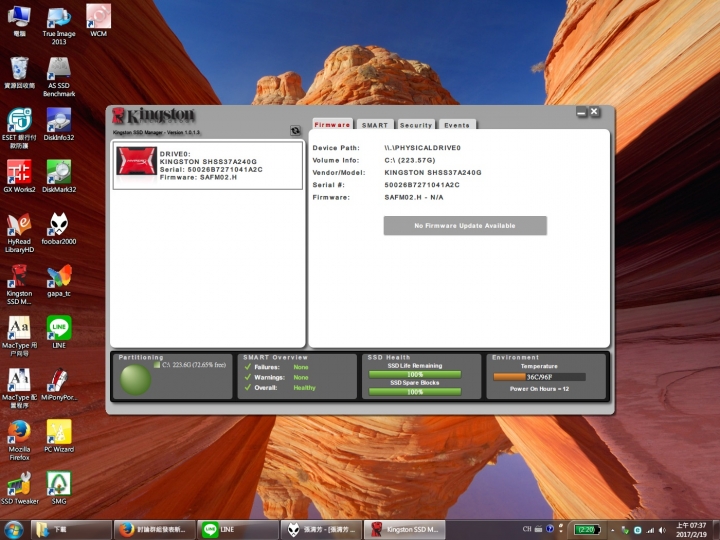This screenshot has height=540, width=720.
Task: Launch Mozilla Firefox desktop shortcut
Action: [x=19, y=440]
